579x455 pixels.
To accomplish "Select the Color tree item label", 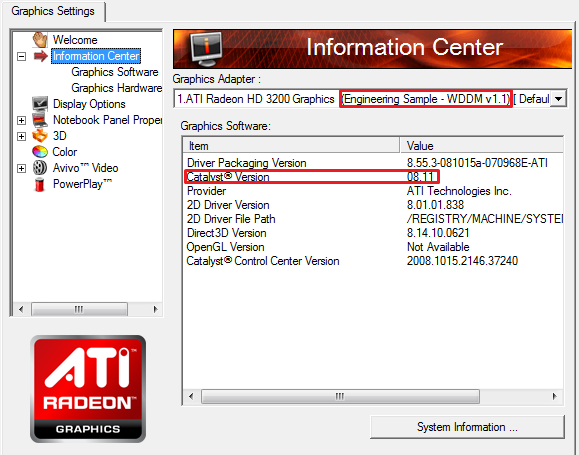I will 65,152.
